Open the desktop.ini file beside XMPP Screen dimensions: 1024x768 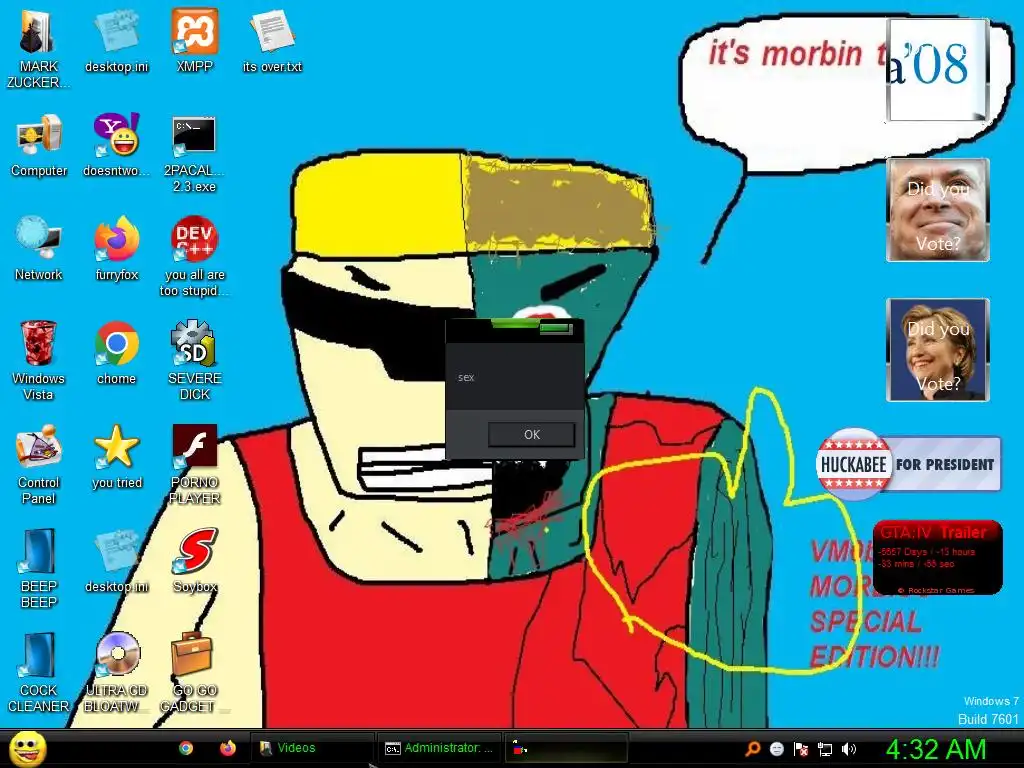(x=116, y=42)
